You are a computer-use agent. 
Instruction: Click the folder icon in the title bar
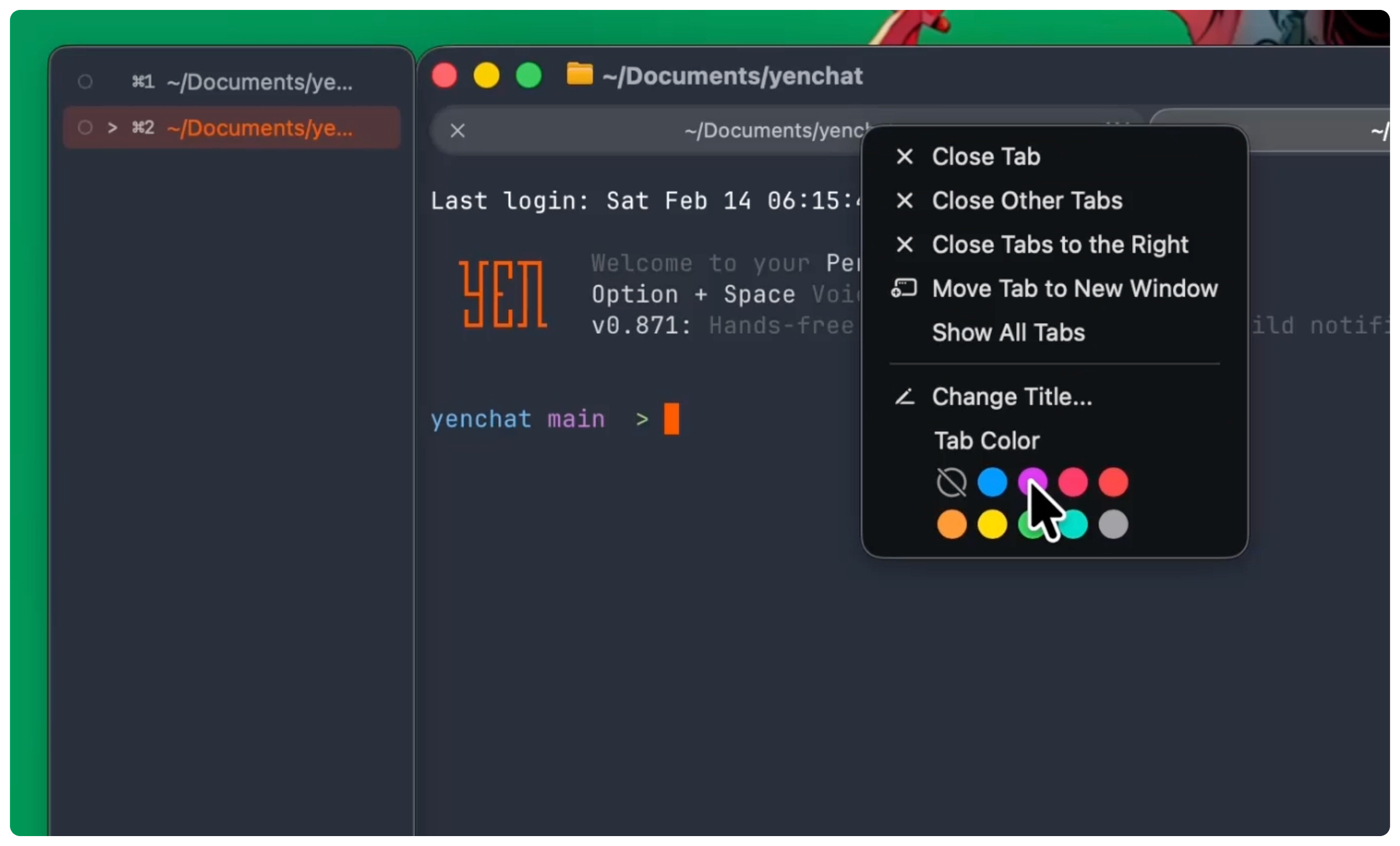579,75
